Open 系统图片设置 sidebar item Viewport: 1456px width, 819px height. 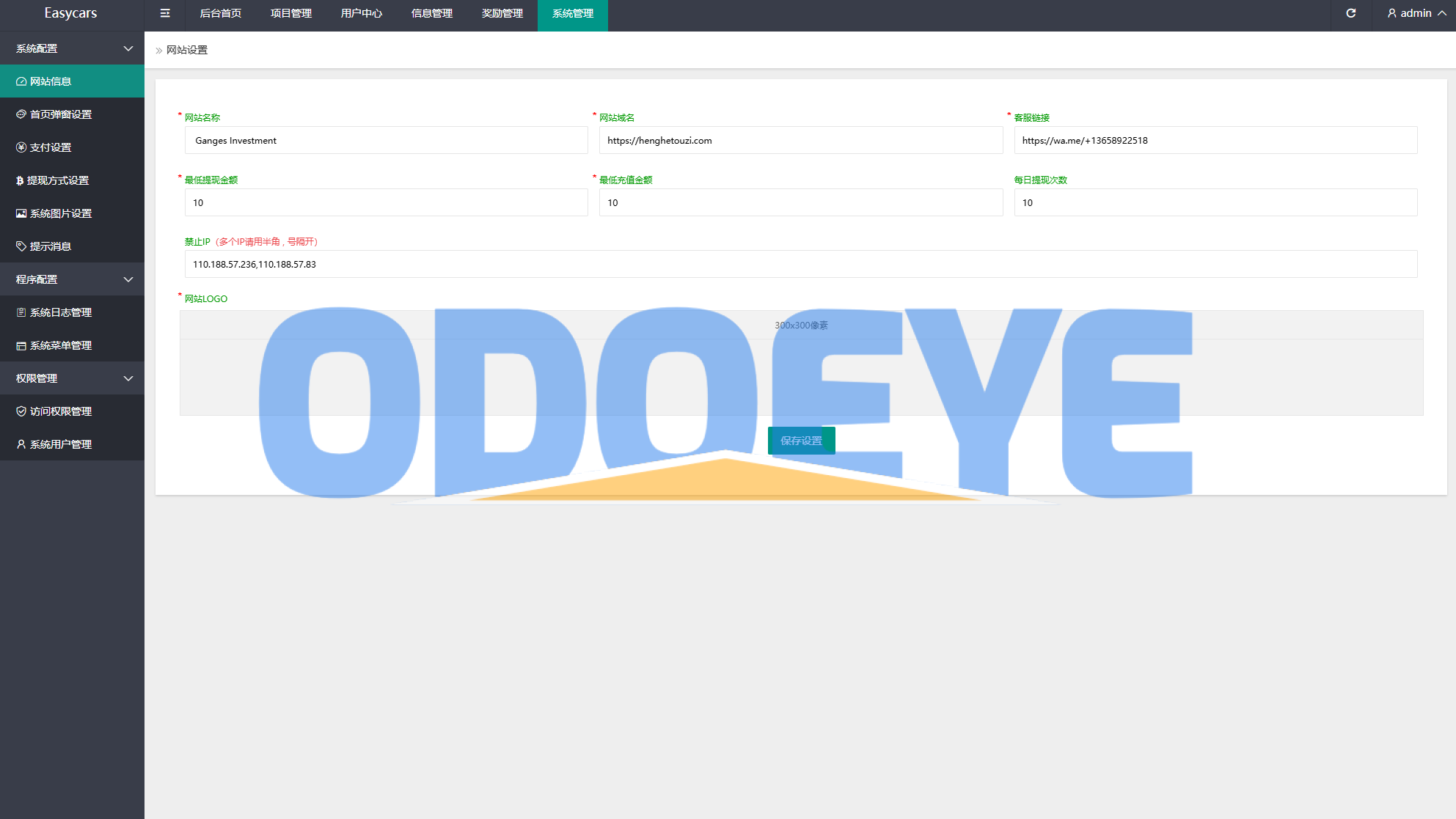click(60, 213)
